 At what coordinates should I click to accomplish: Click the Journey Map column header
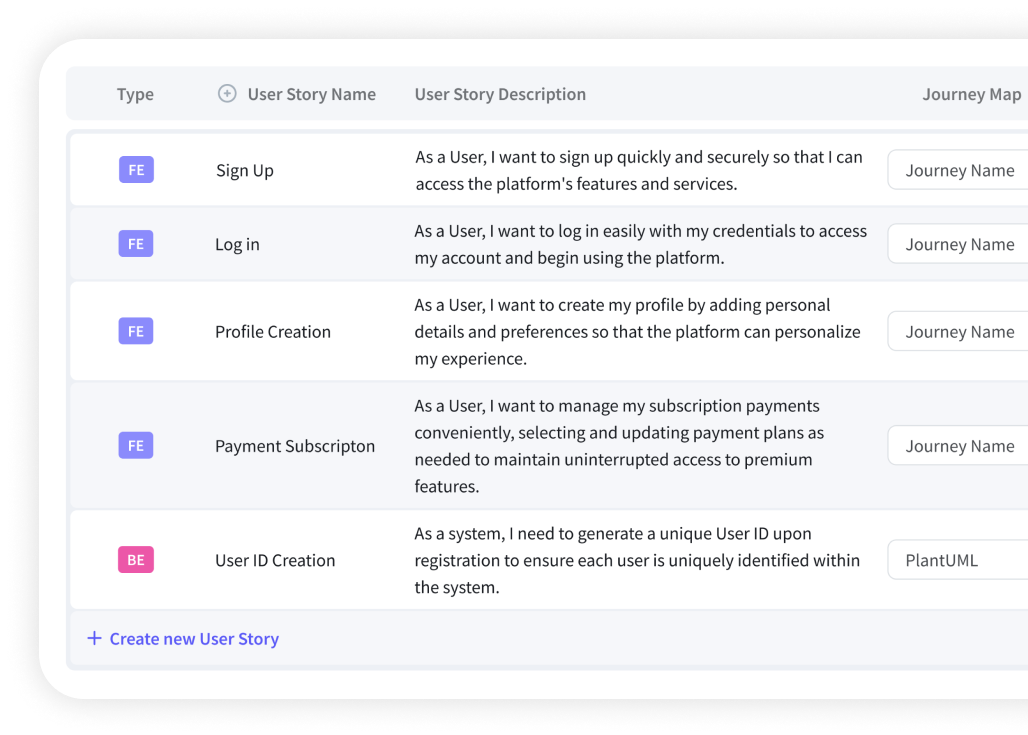(971, 94)
